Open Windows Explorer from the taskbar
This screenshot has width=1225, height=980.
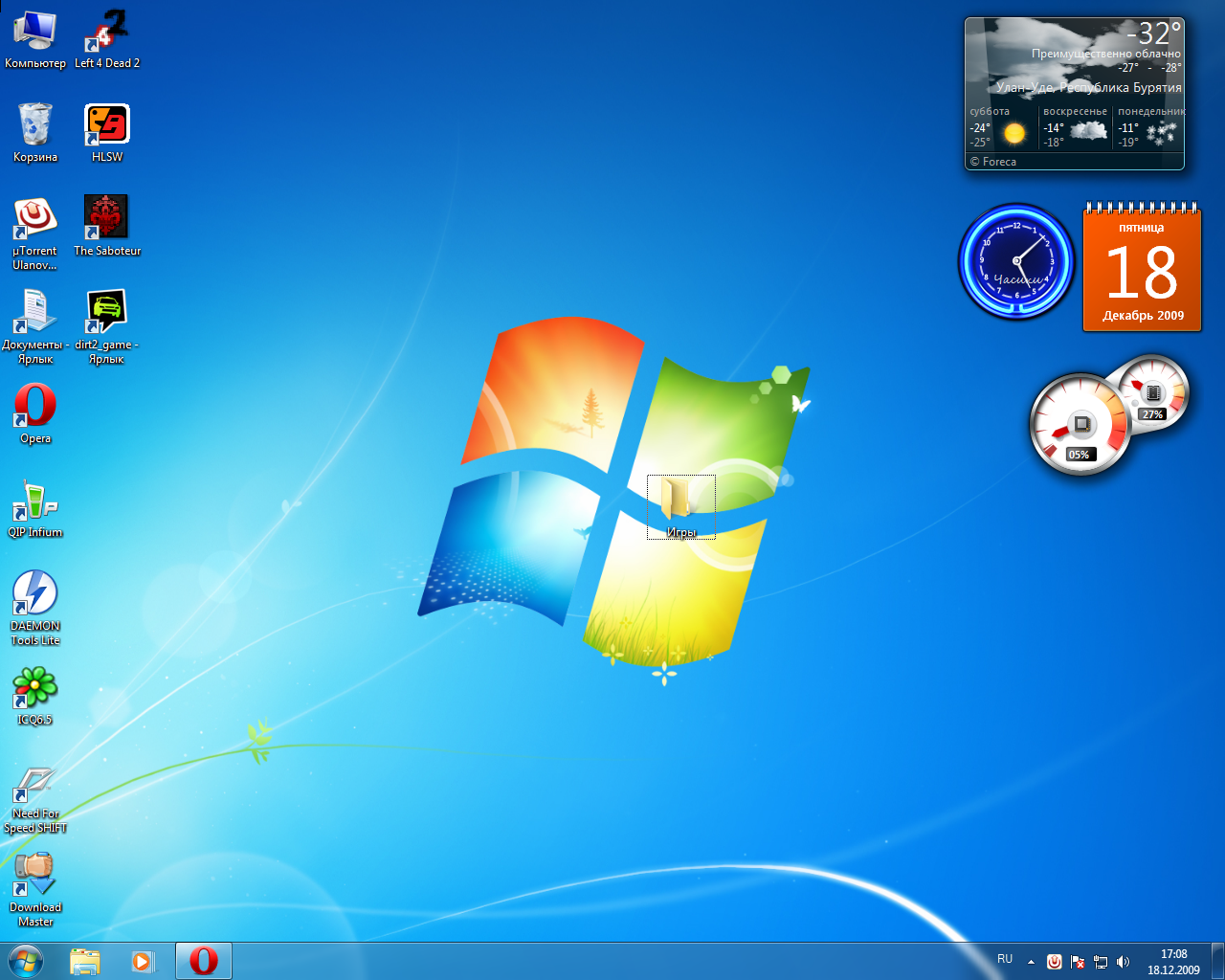(86, 961)
